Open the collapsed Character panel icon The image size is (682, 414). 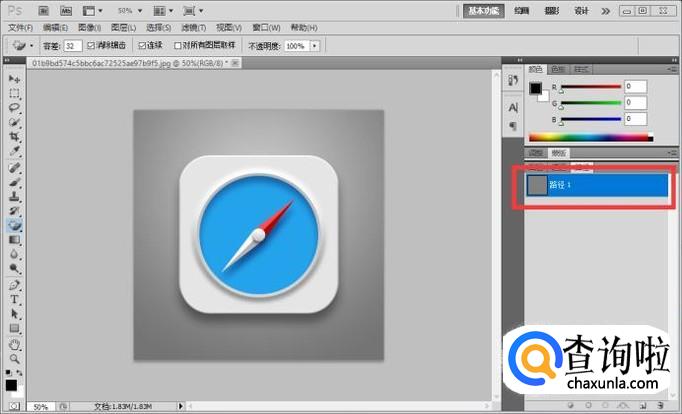click(x=513, y=107)
